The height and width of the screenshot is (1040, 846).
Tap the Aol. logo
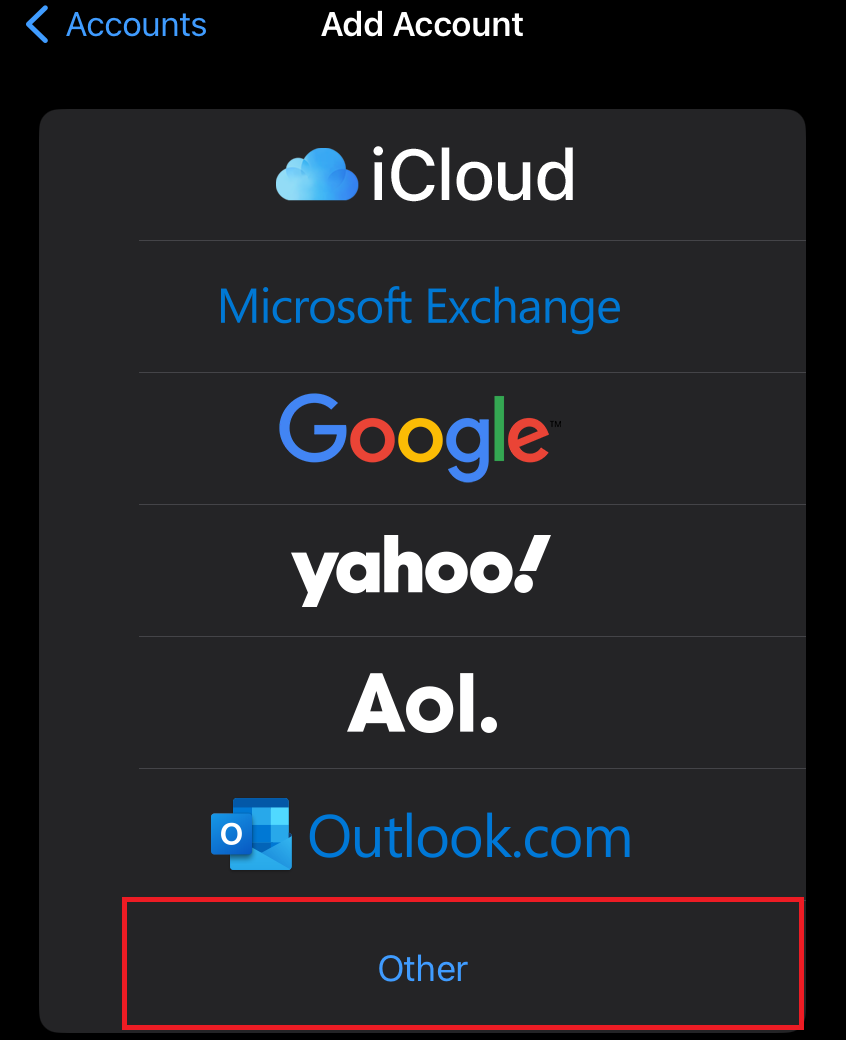(x=422, y=702)
